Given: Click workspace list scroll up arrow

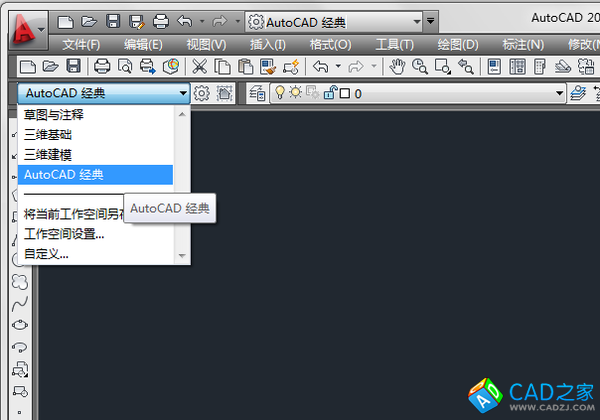Looking at the screenshot, I should click(182, 114).
